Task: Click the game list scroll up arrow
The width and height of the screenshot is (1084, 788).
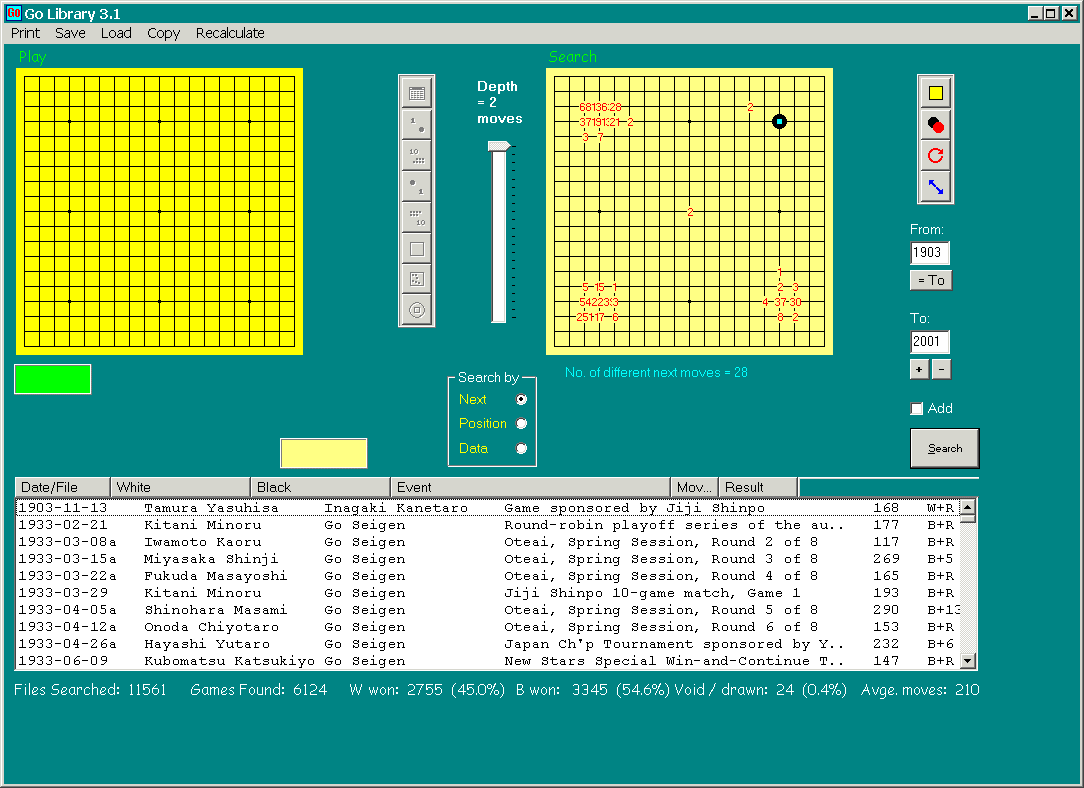Action: (x=968, y=507)
